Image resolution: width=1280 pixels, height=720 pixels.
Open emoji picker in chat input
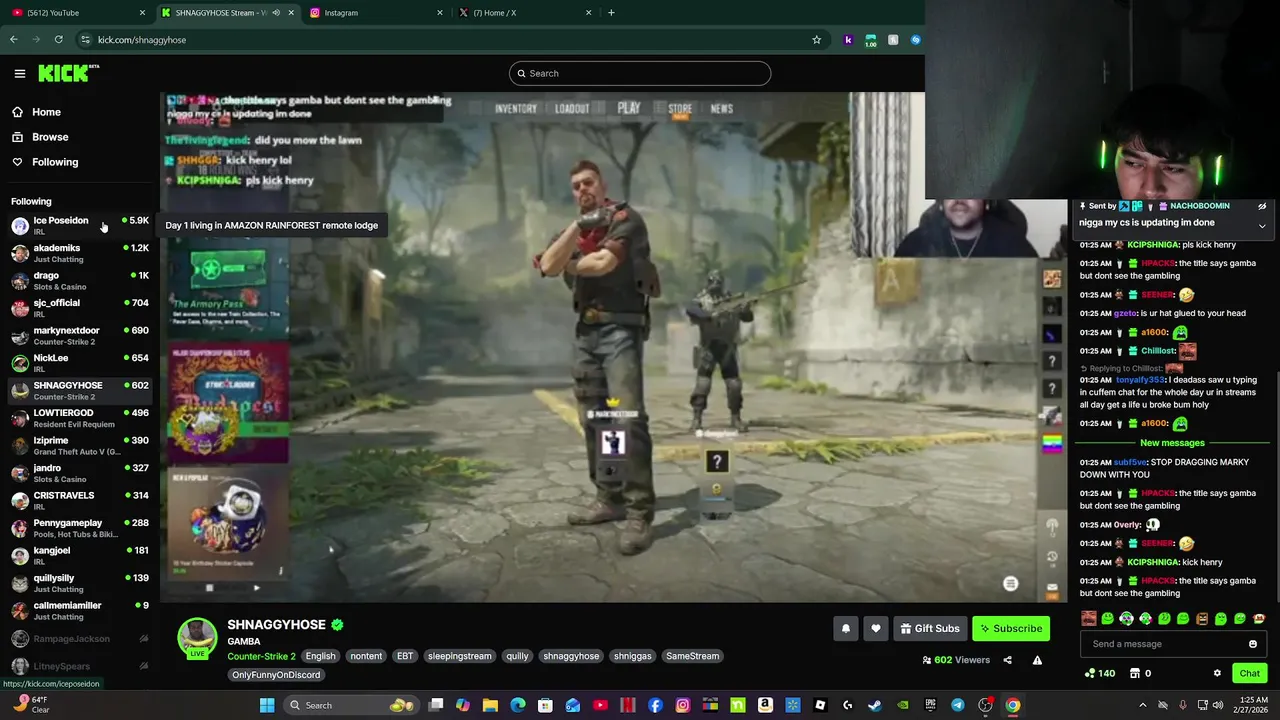click(x=1252, y=644)
